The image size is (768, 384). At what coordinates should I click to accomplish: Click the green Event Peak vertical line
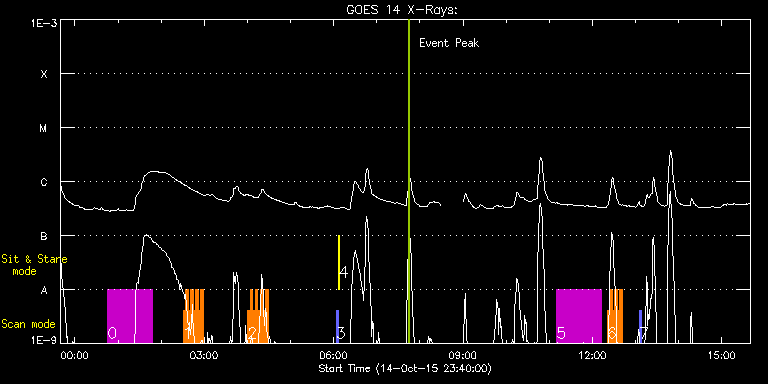tap(408, 181)
